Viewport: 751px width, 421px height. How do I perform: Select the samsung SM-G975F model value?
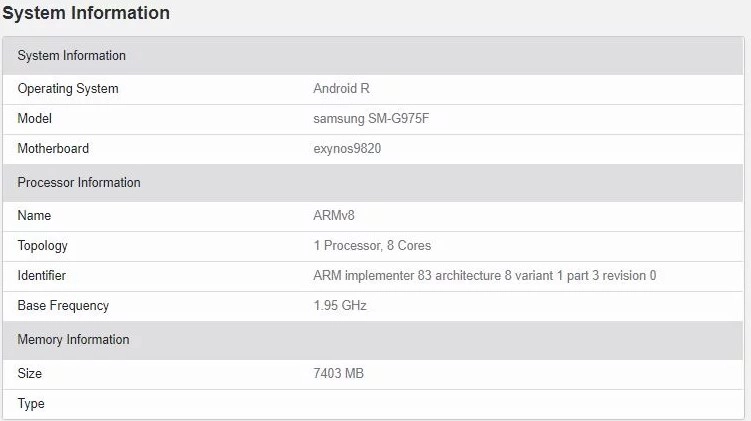pos(378,119)
